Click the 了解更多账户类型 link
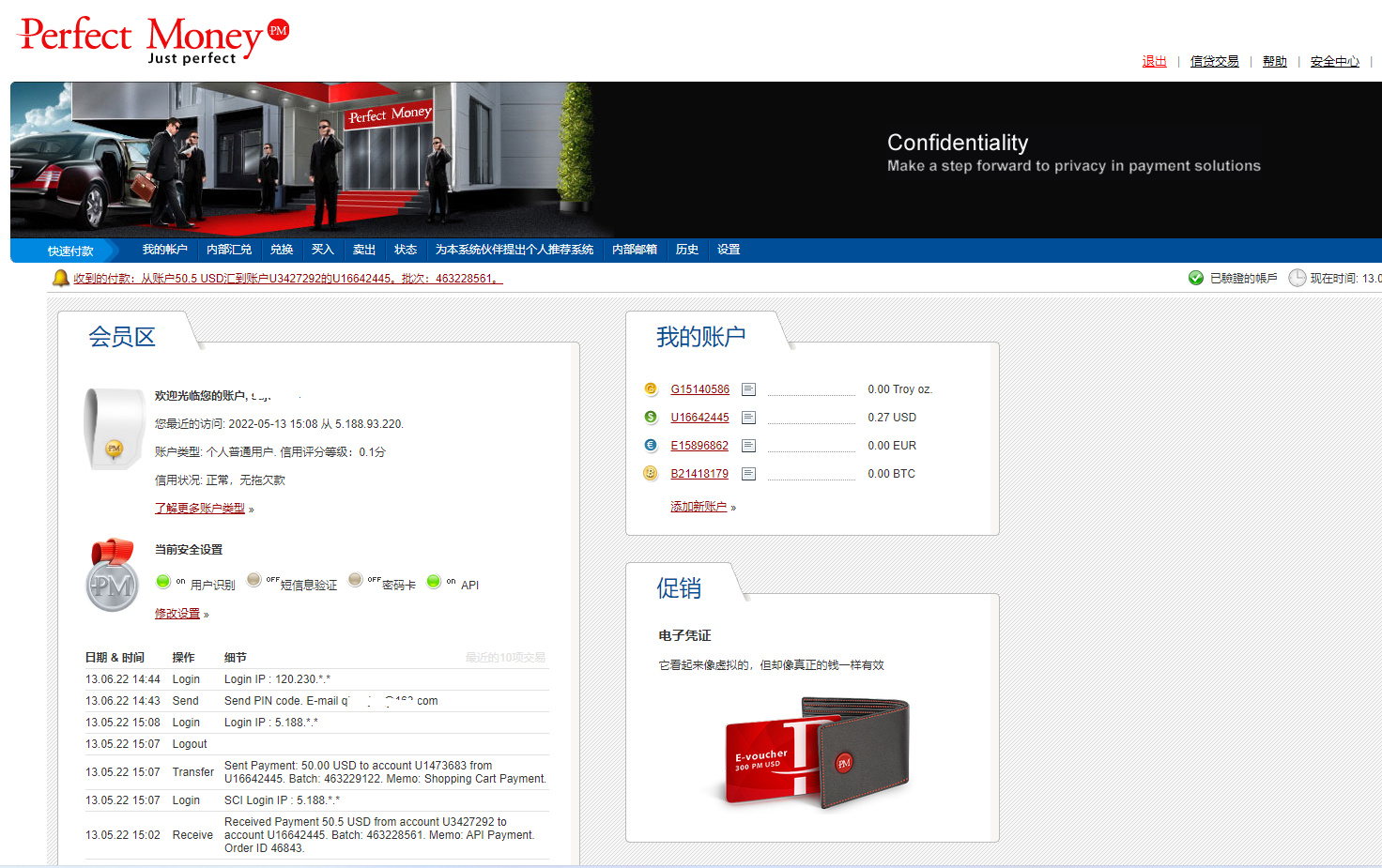The width and height of the screenshot is (1382, 868). click(200, 508)
